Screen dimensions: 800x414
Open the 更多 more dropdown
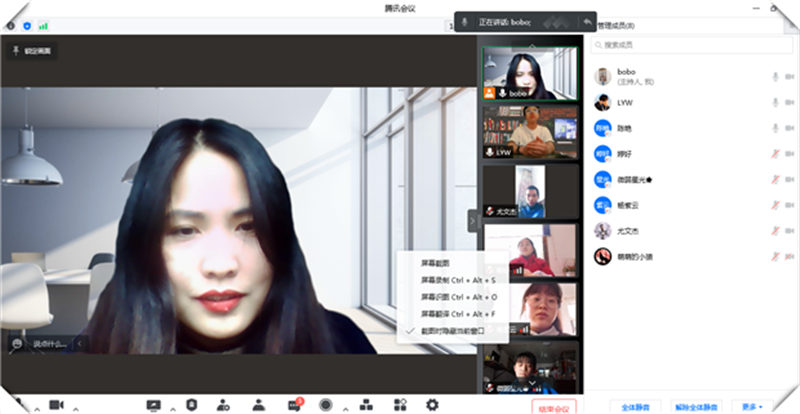coord(753,407)
